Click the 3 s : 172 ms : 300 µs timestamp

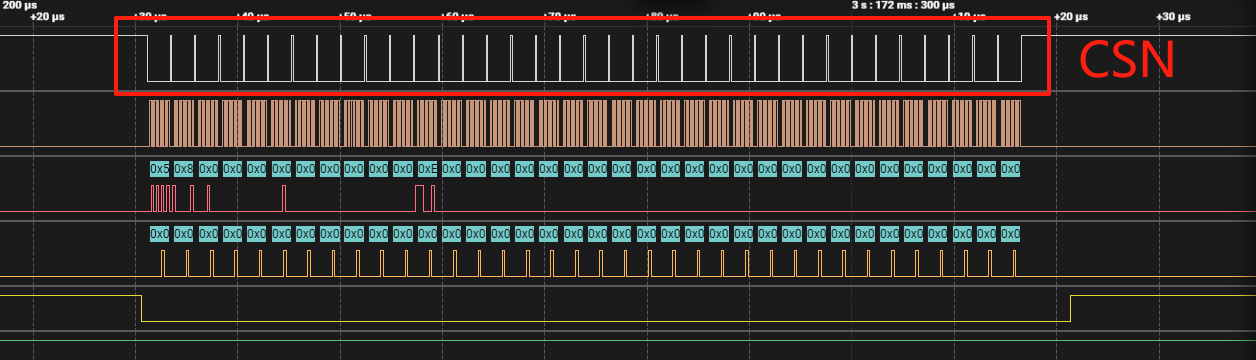(895, 5)
